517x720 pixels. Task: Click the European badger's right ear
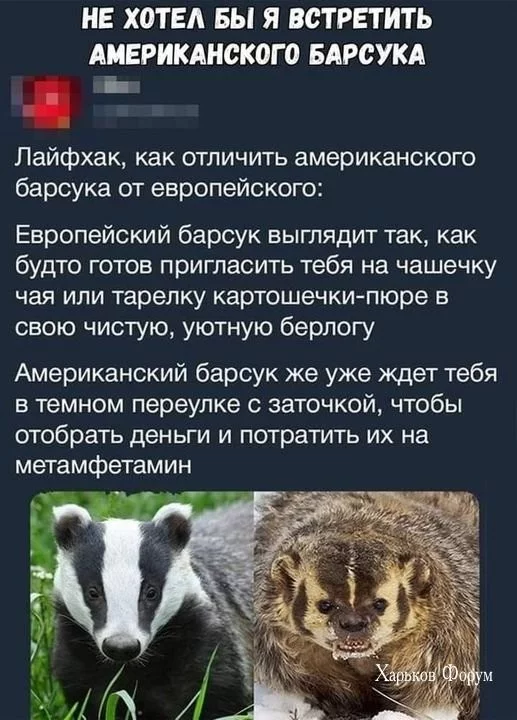[174, 523]
